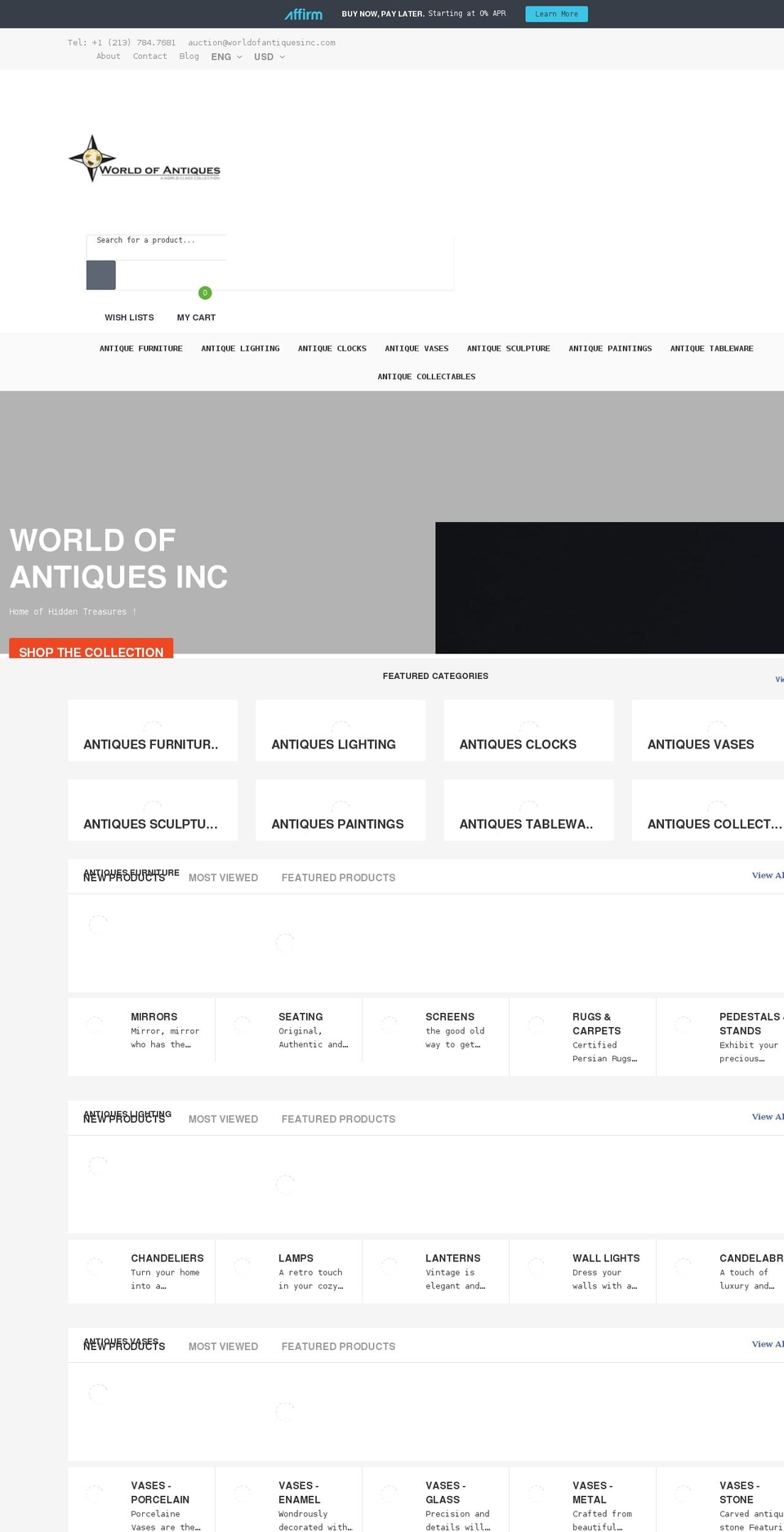Open Antique Clocks menu
The image size is (784, 1532).
332,349
